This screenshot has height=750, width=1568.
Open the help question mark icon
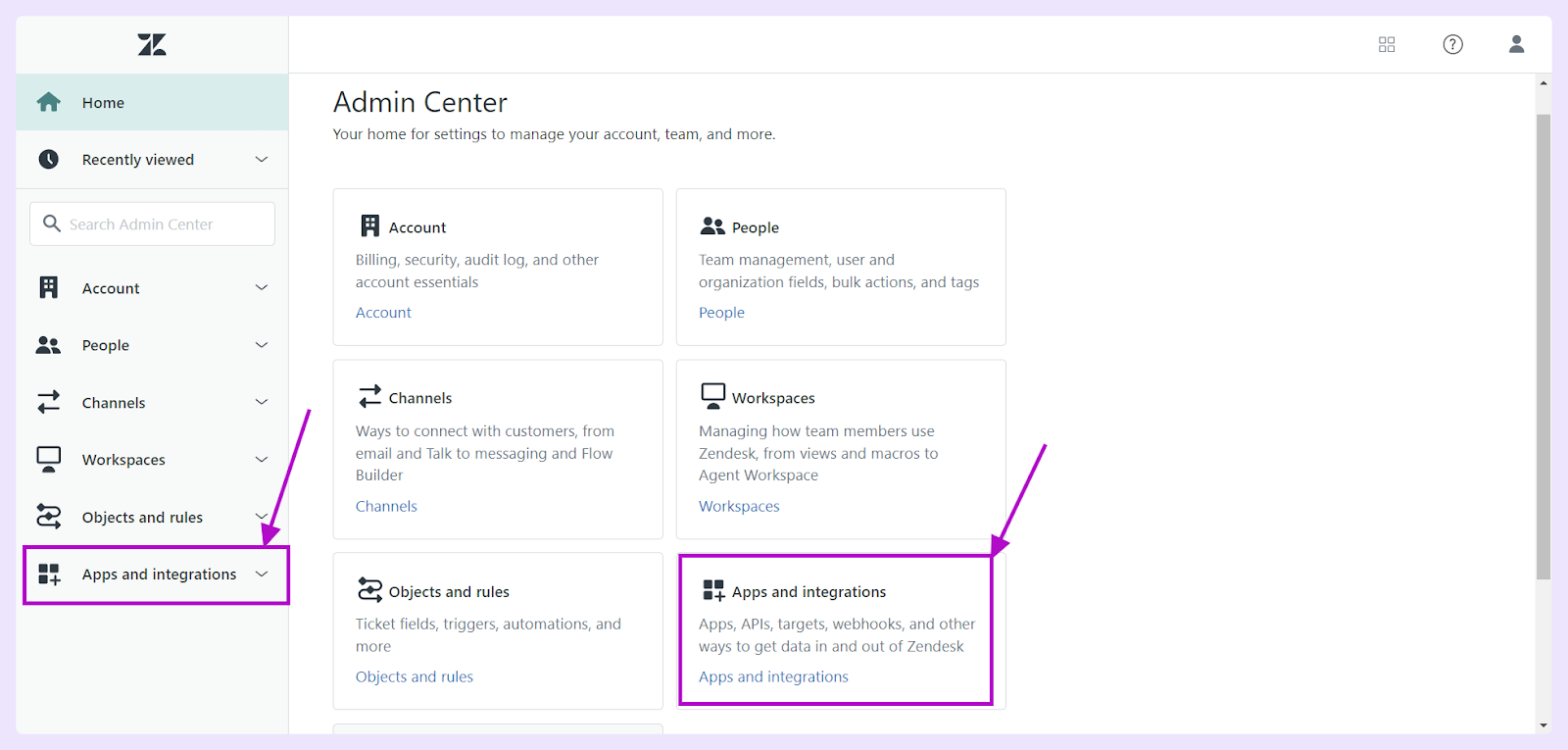[x=1453, y=44]
